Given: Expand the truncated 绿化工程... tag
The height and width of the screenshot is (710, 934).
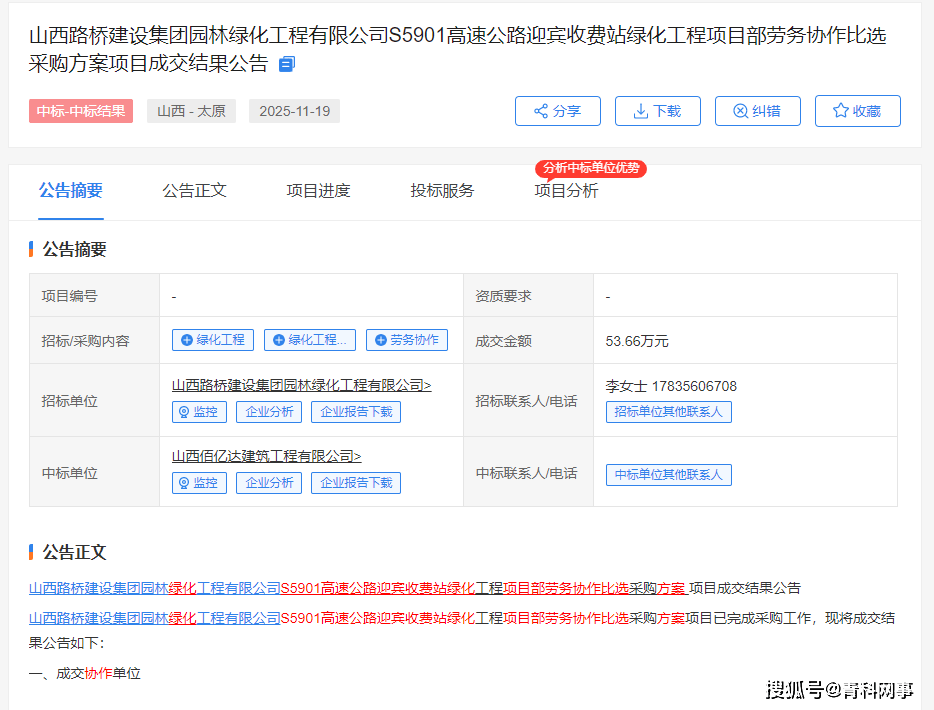Looking at the screenshot, I should pos(309,340).
